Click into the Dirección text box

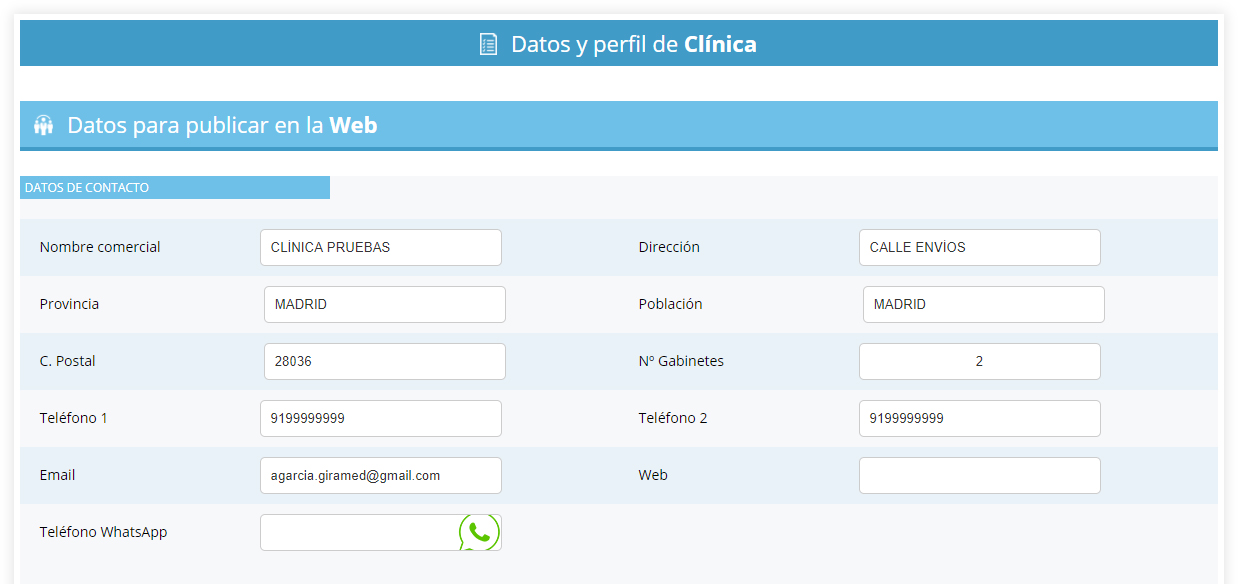[979, 247]
